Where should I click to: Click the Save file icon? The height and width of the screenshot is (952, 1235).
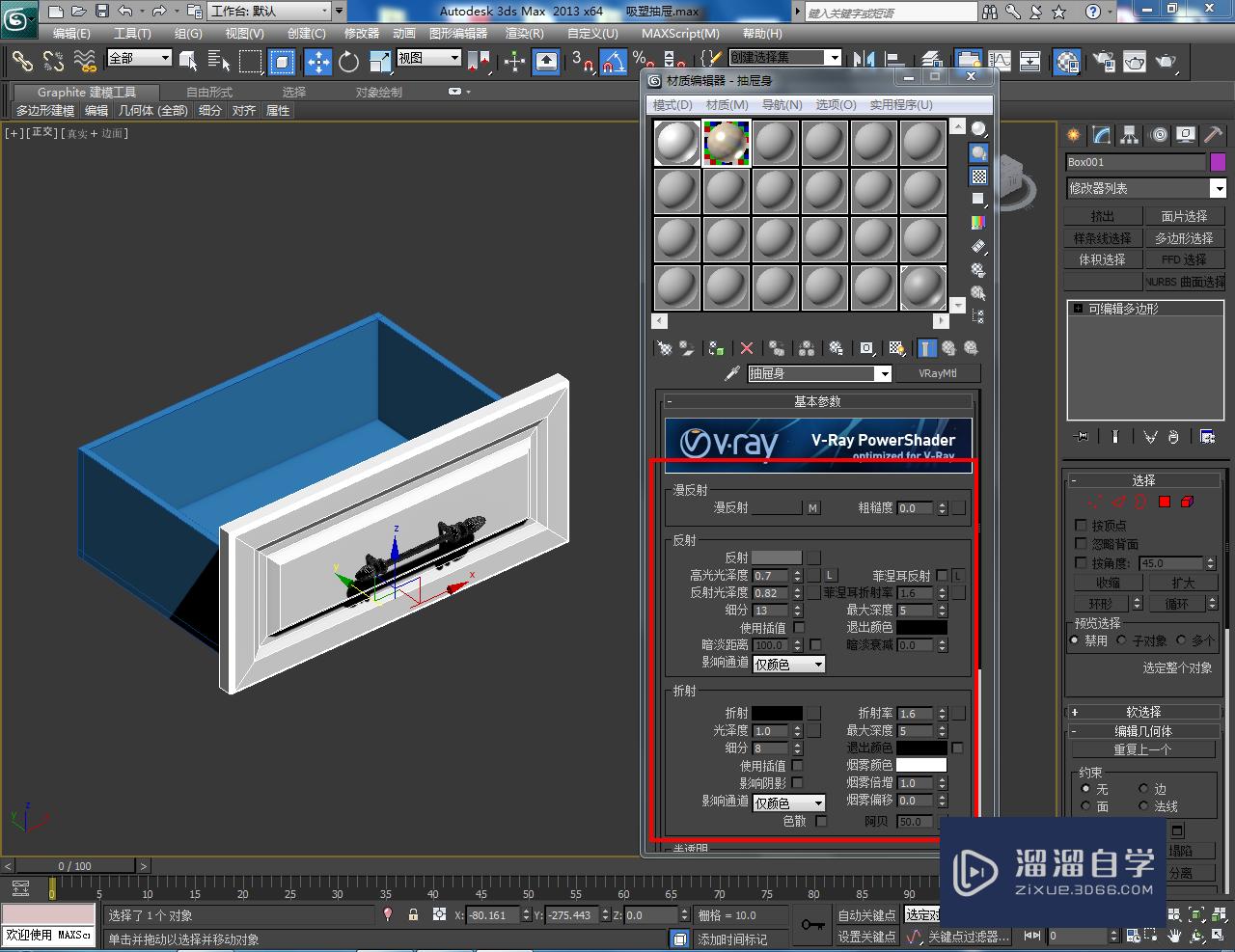(x=102, y=12)
